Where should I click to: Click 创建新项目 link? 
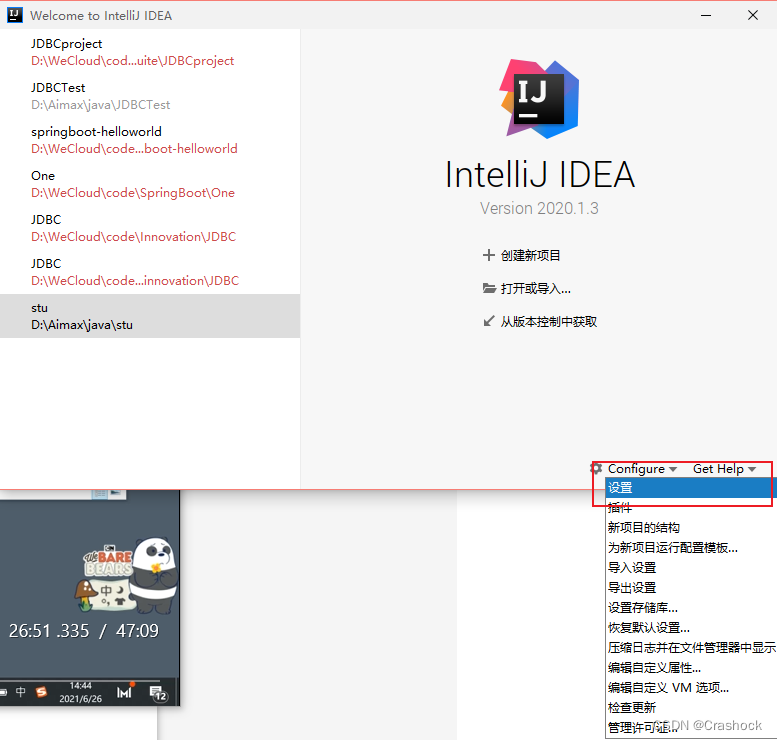(x=530, y=255)
